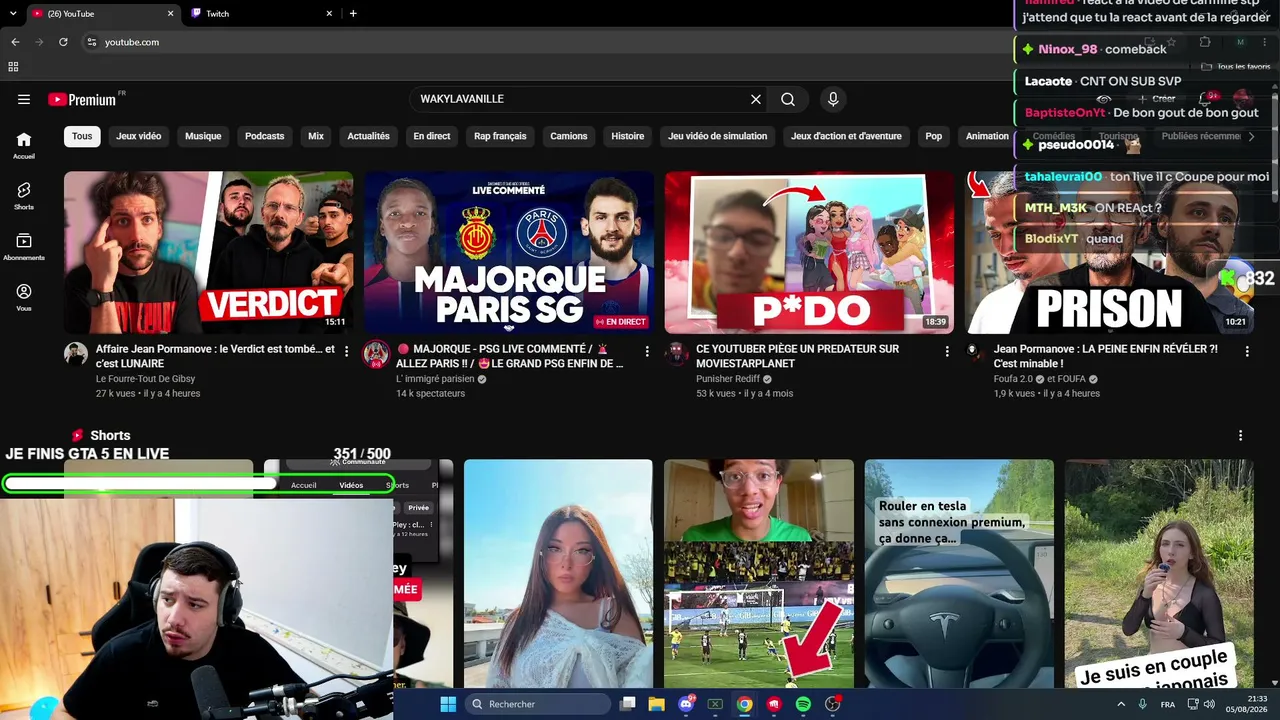Open the Shorts section more-options menu
Viewport: 1280px width, 720px height.
click(1240, 435)
